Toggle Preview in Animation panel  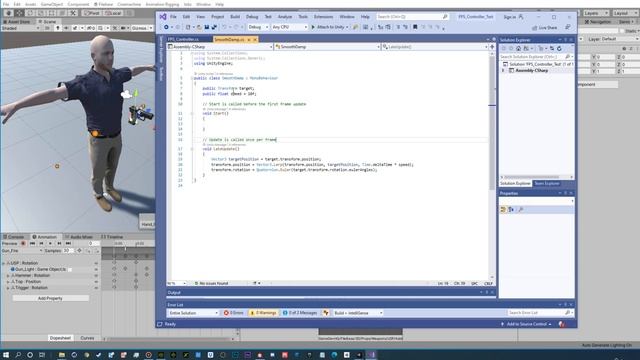point(10,244)
